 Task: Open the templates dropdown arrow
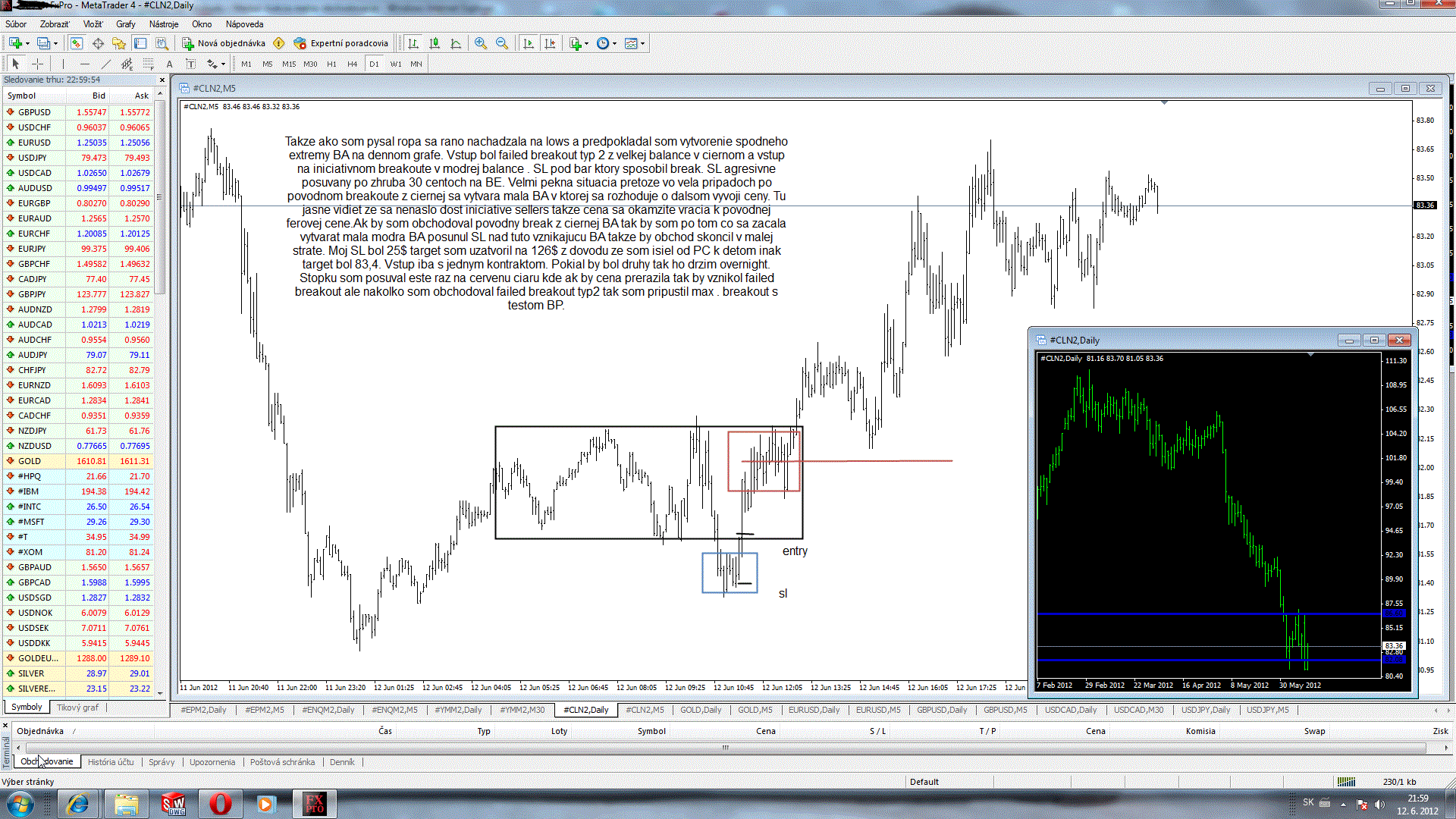(x=643, y=43)
